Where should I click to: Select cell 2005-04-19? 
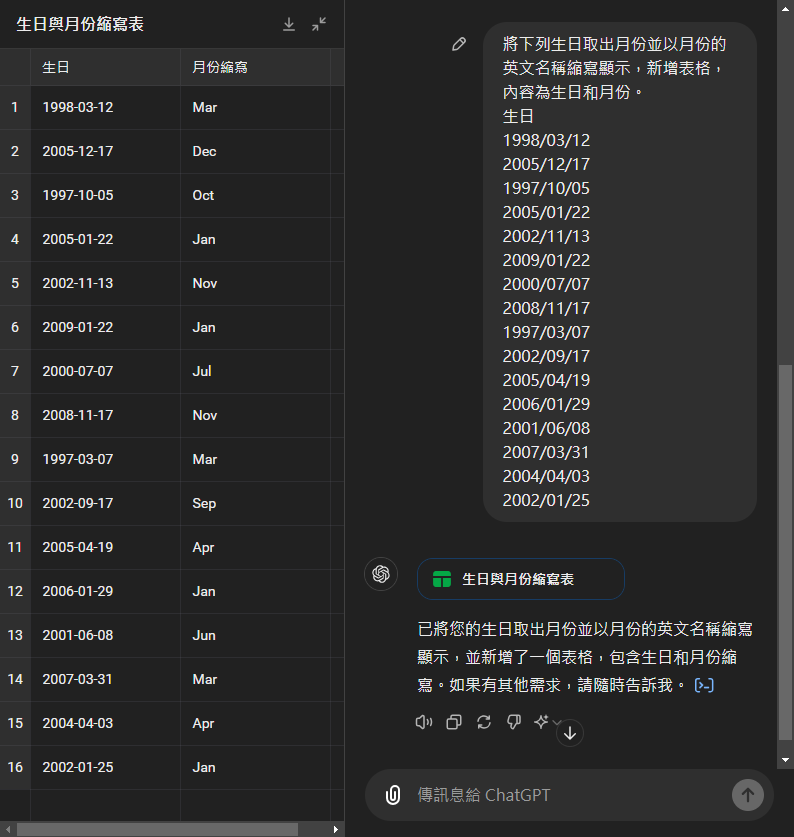(105, 547)
